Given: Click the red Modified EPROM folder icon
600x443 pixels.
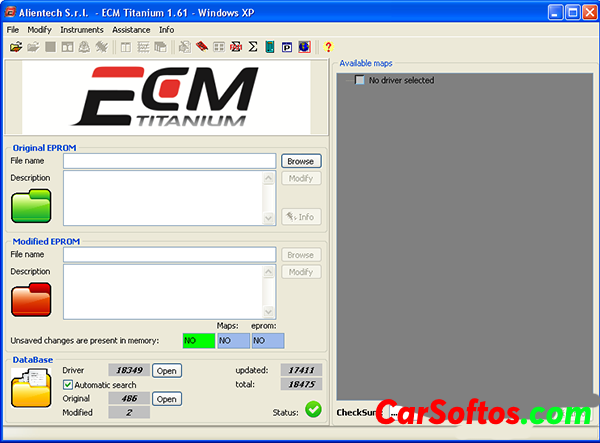Looking at the screenshot, I should (x=31, y=300).
